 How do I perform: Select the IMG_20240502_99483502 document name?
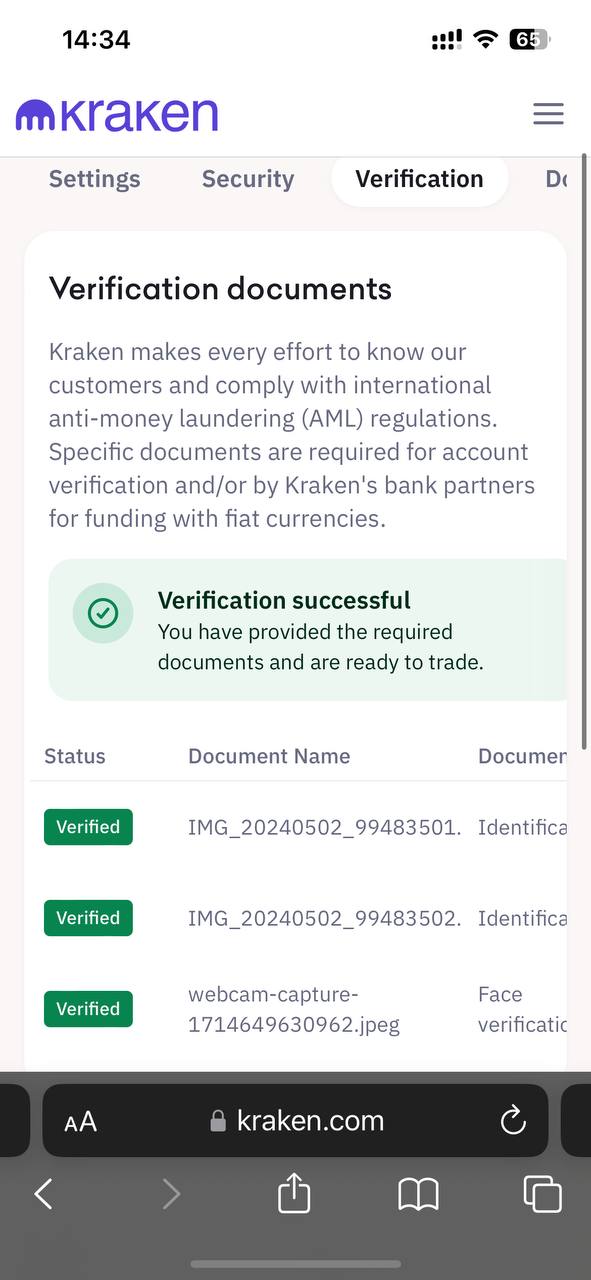tap(325, 918)
